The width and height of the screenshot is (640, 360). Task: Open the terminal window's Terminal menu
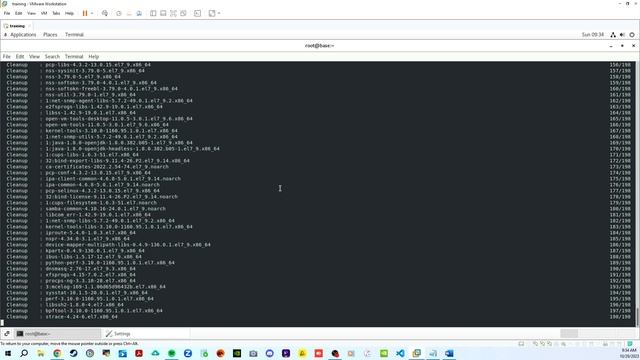click(x=74, y=56)
